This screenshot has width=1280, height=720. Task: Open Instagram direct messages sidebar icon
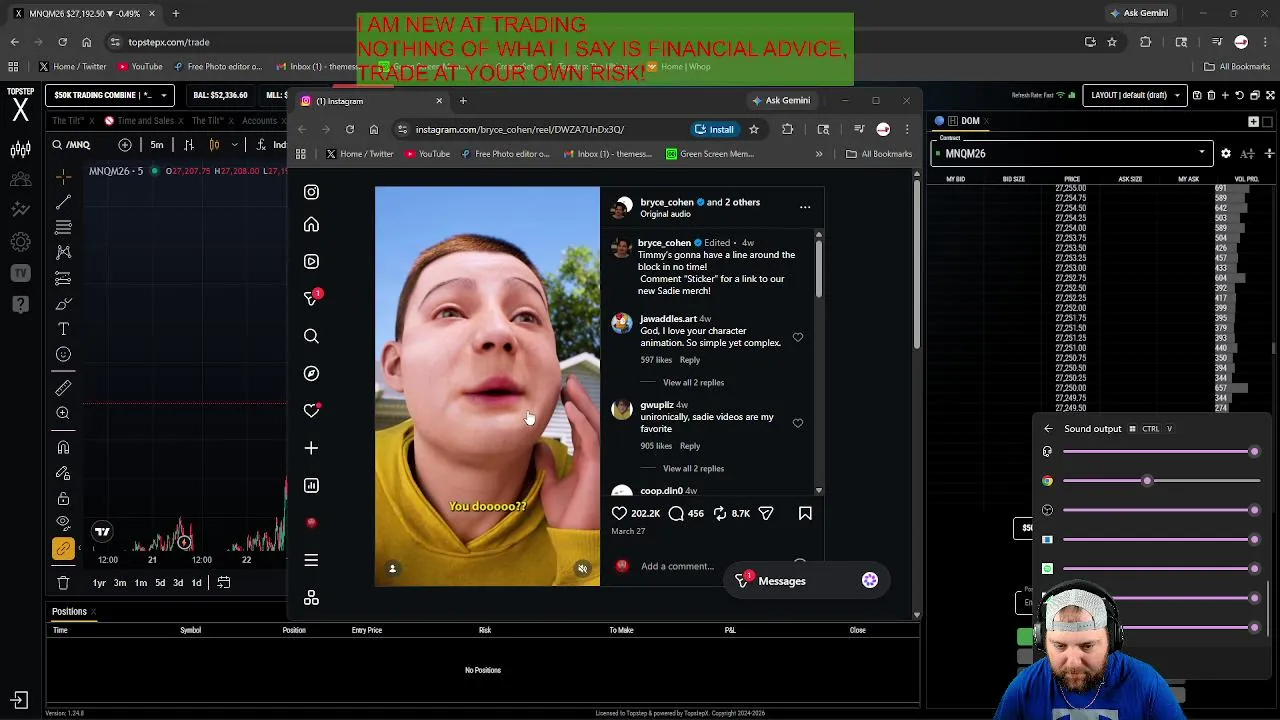(311, 298)
